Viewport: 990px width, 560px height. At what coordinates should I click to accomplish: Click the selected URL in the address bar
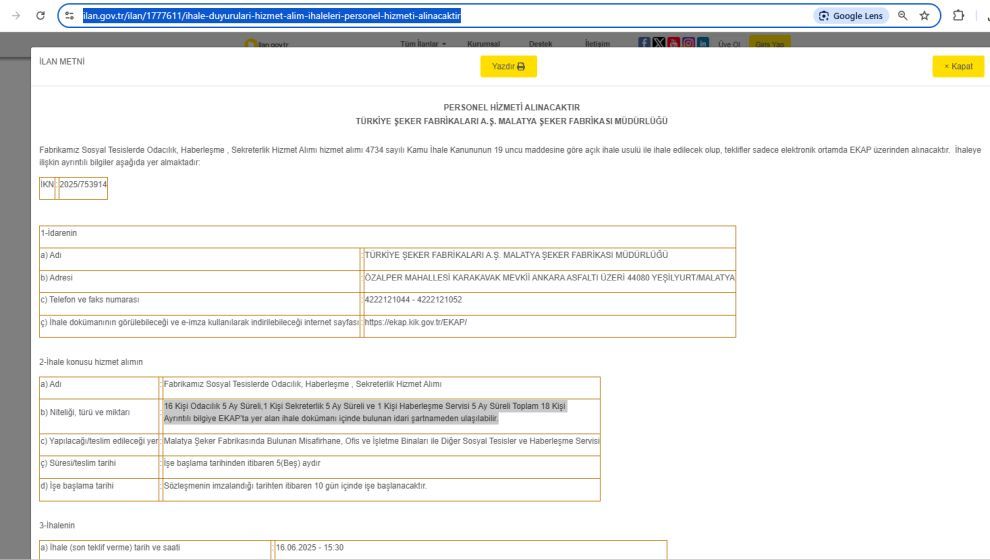click(272, 16)
